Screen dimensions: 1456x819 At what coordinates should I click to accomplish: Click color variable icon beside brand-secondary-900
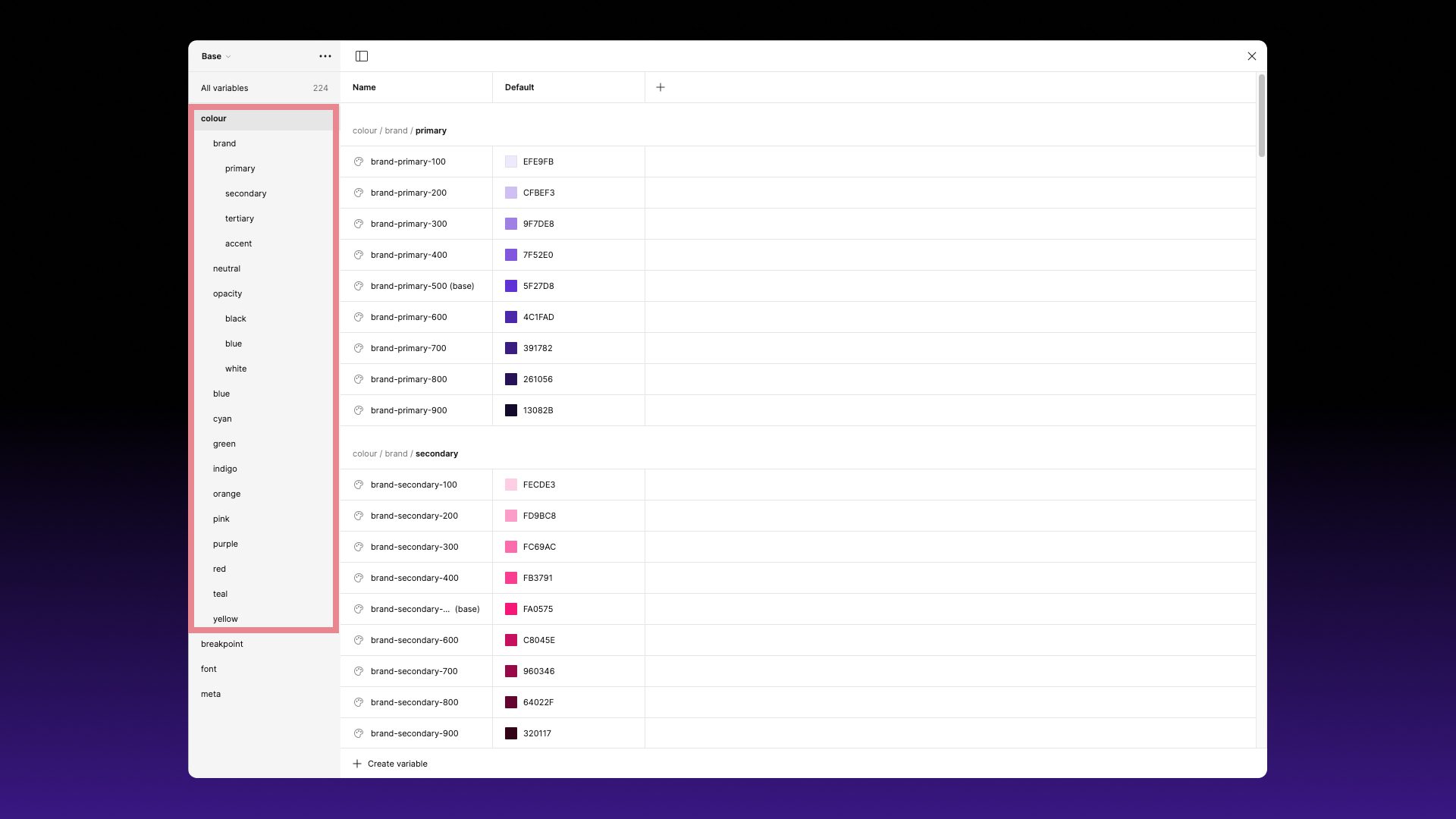359,733
